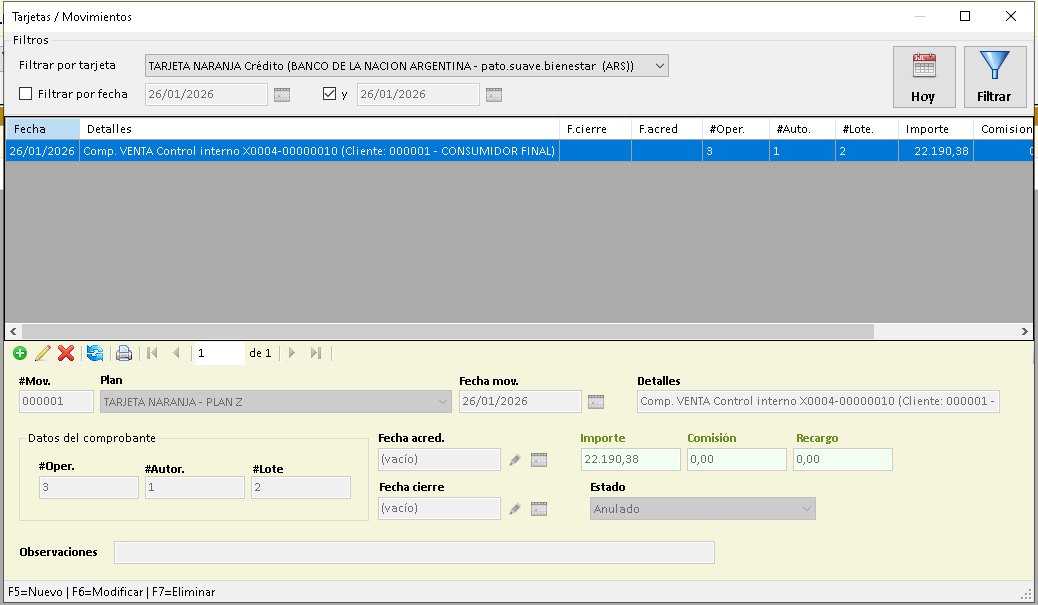Viewport: 1038px width, 605px height.
Task: Click the Filtrar funnel button
Action: tap(994, 77)
